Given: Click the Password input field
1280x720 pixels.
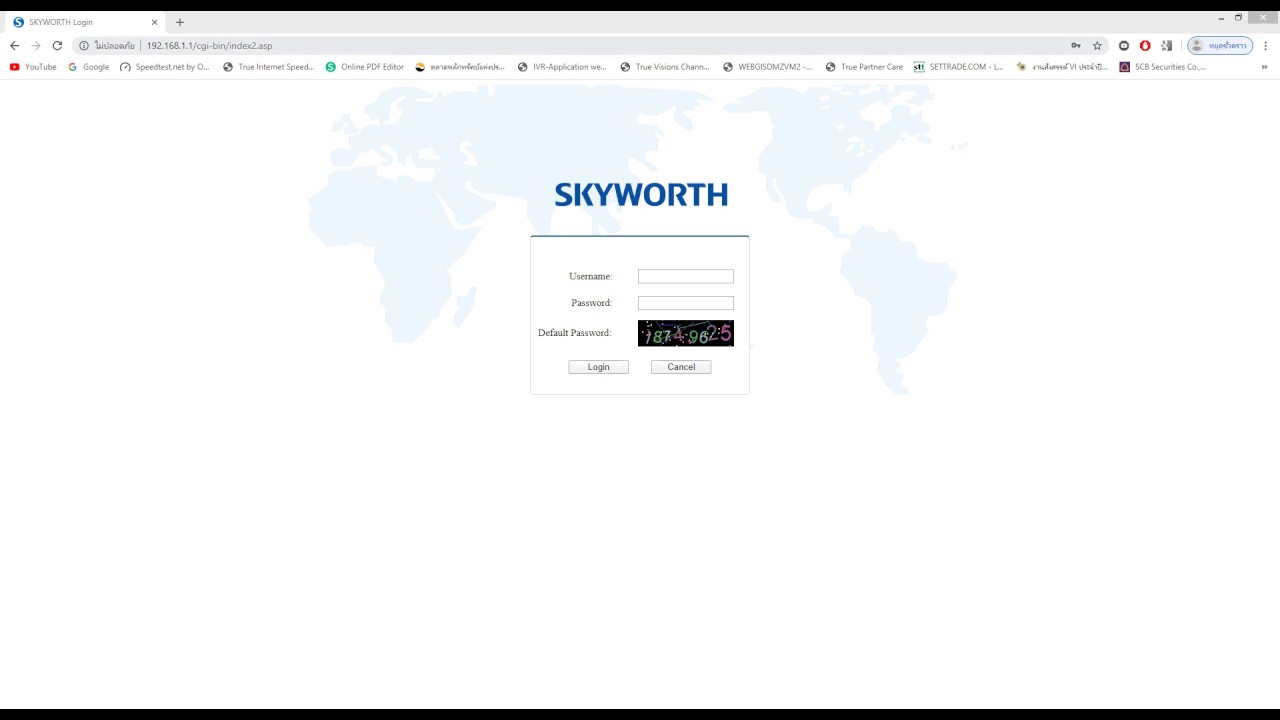Looking at the screenshot, I should click(x=686, y=303).
